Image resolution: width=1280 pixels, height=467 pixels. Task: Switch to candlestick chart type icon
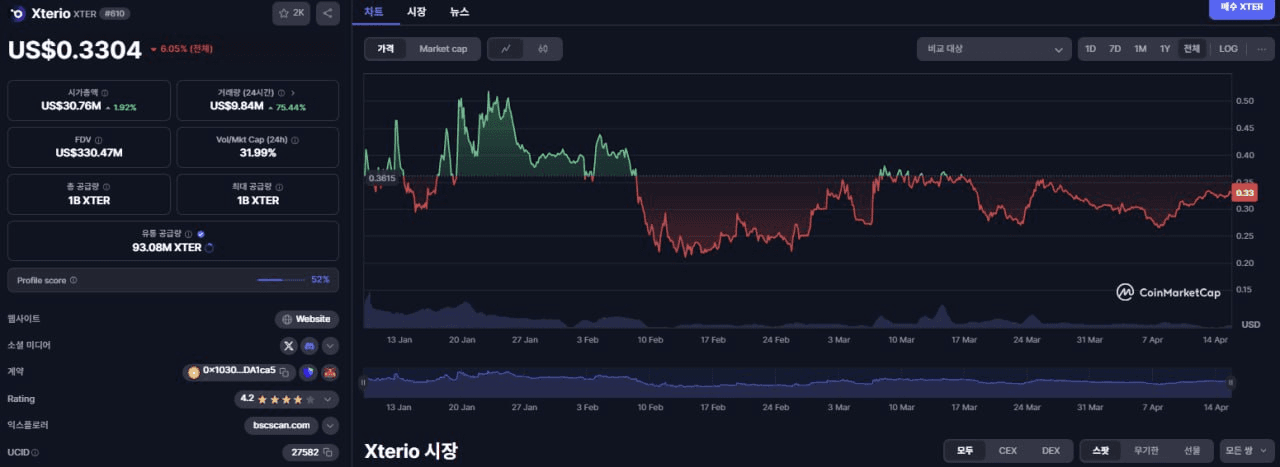(x=542, y=49)
